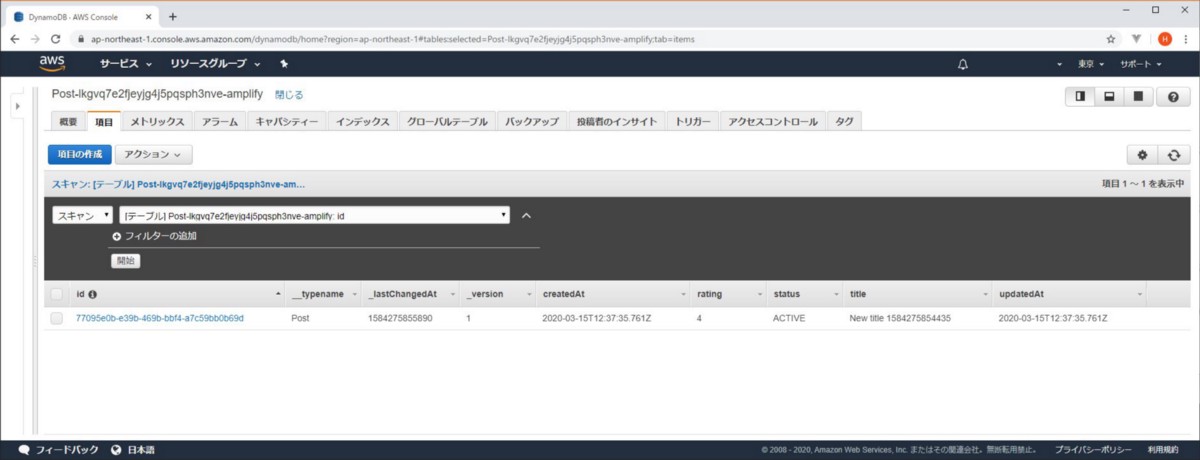Click the site lock icon in address bar
The image size is (1200, 460).
(82, 39)
